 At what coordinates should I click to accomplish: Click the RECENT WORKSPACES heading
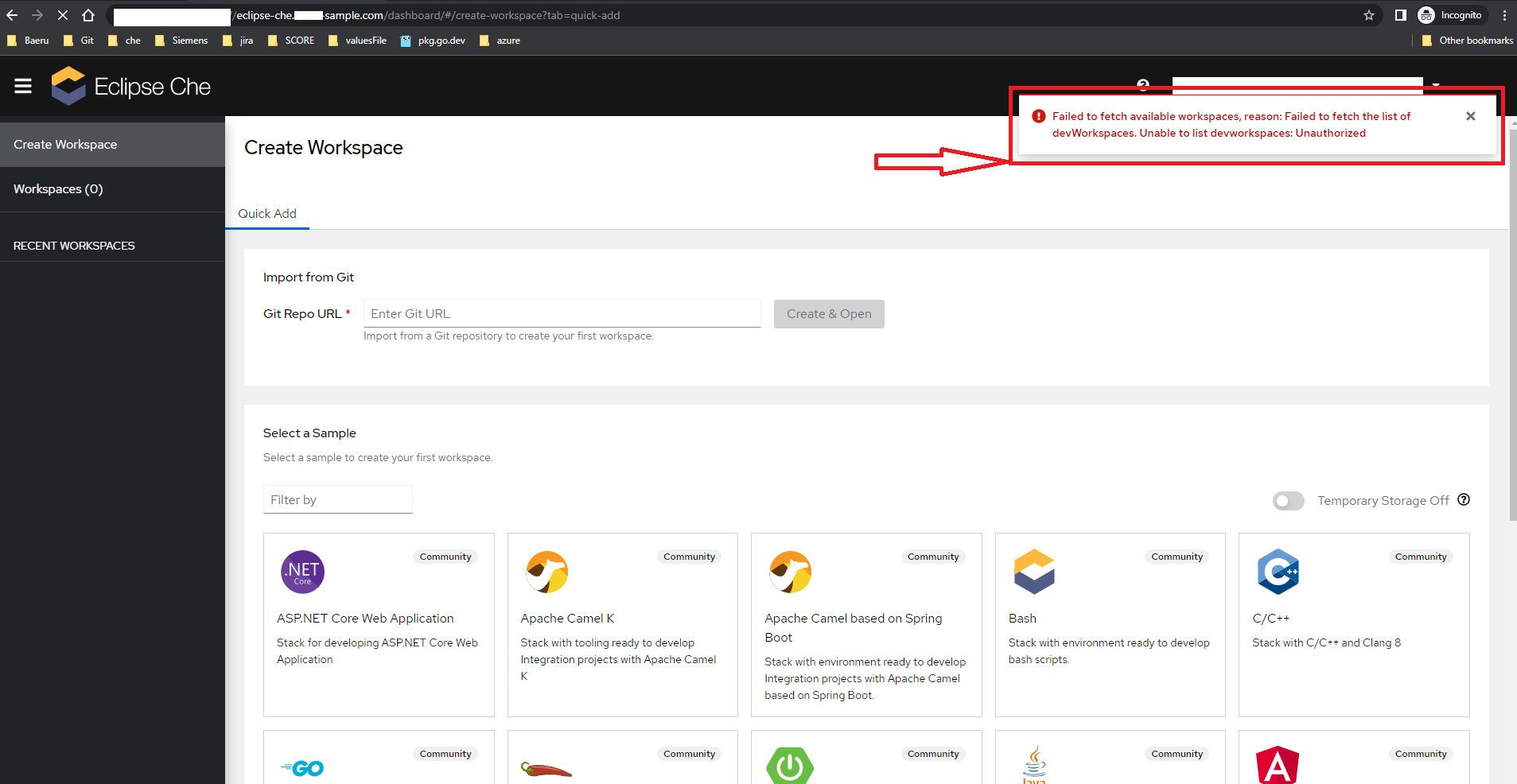pos(74,246)
